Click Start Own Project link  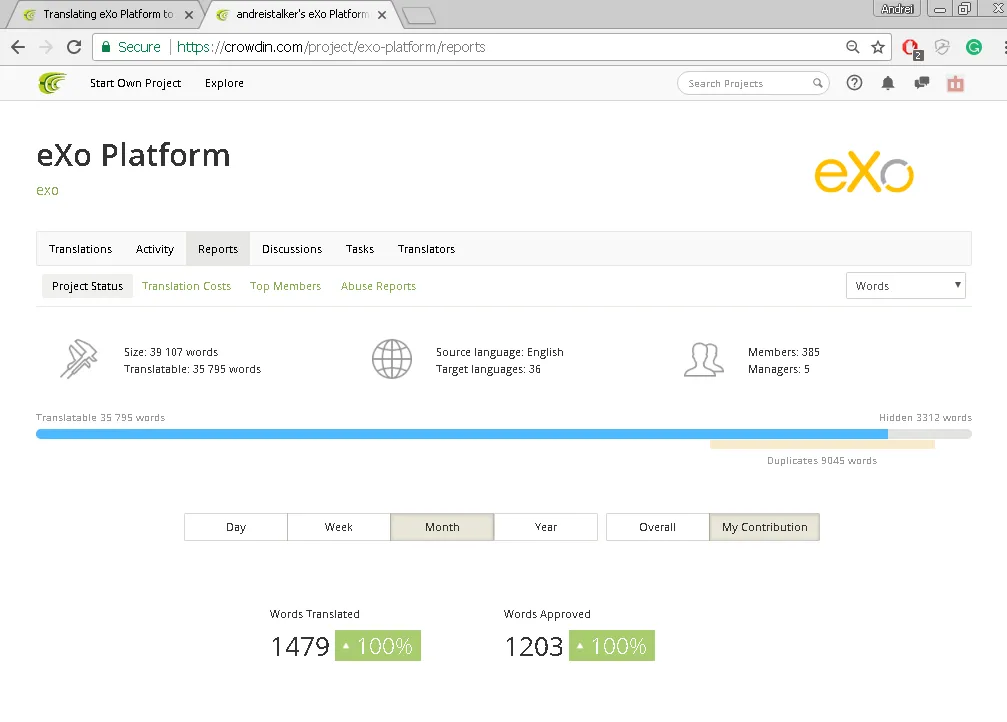[x=136, y=83]
